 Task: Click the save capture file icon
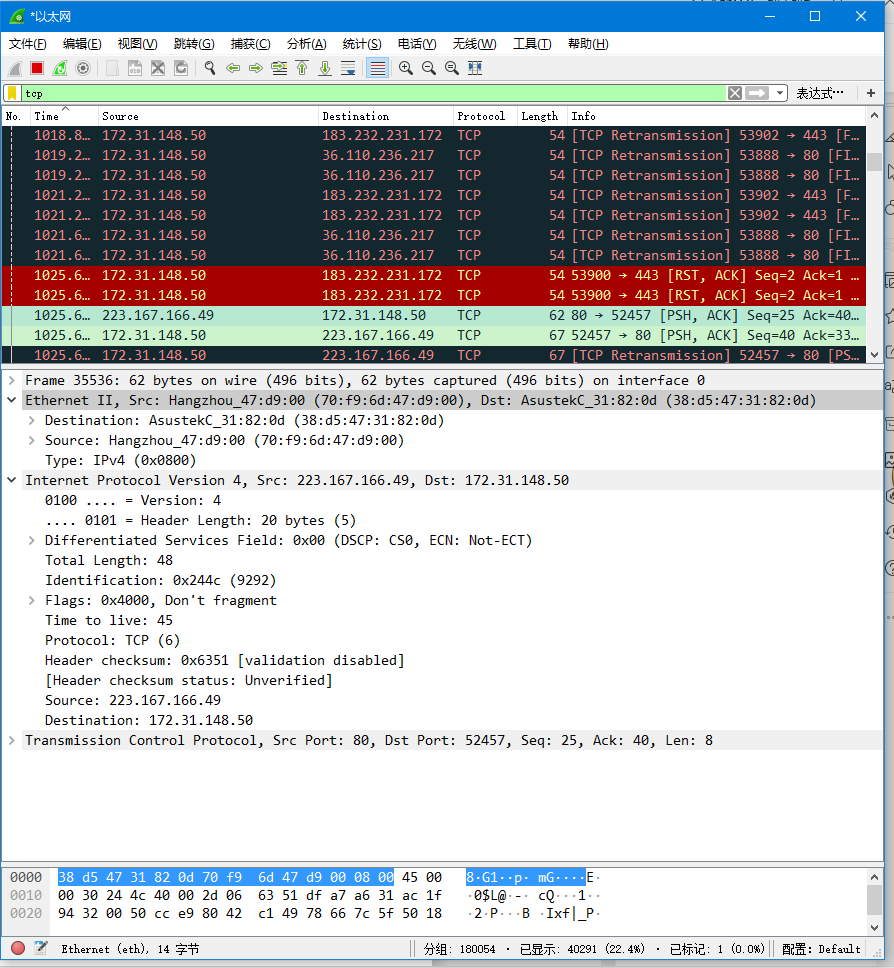[135, 69]
